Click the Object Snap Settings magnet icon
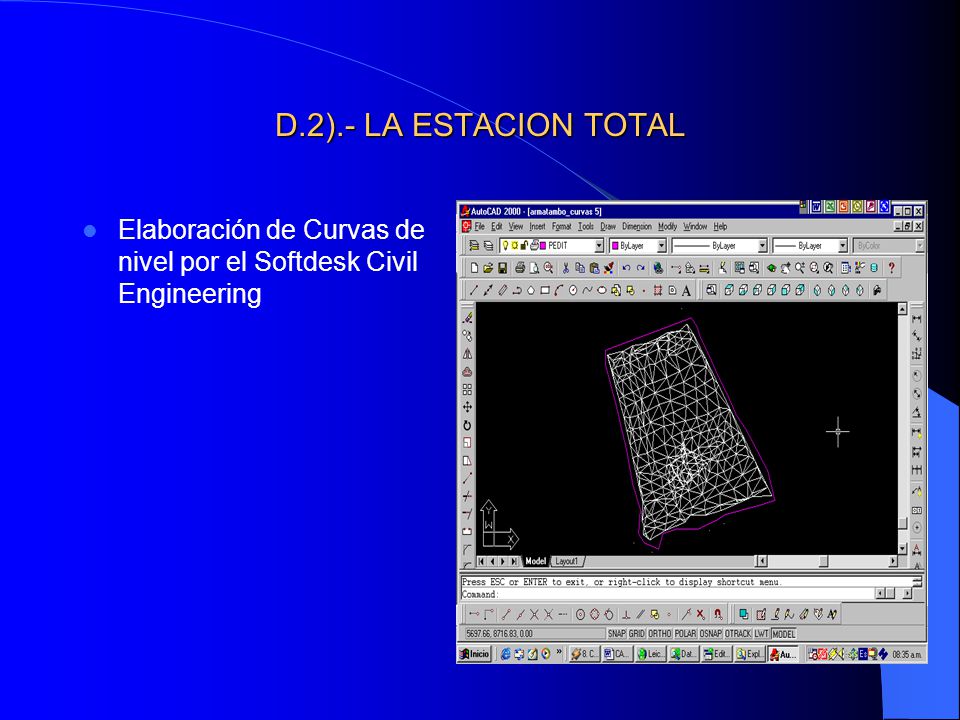The height and width of the screenshot is (720, 960). [x=718, y=614]
